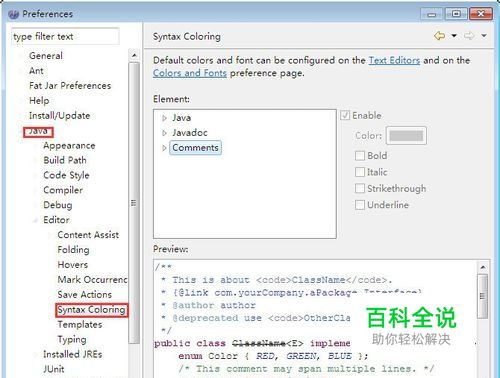Click the 'public class' line in Preview
Screen dimensions: 500x378
tap(252, 343)
